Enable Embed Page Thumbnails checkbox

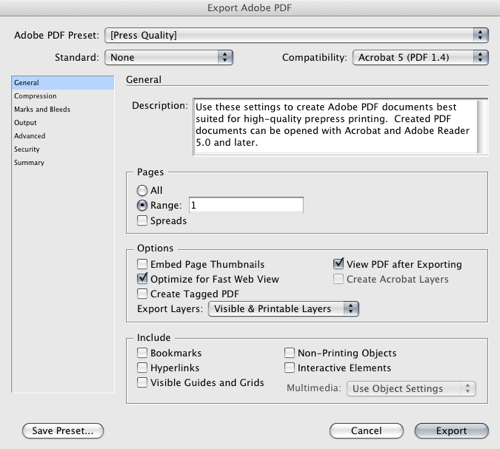coord(142,264)
